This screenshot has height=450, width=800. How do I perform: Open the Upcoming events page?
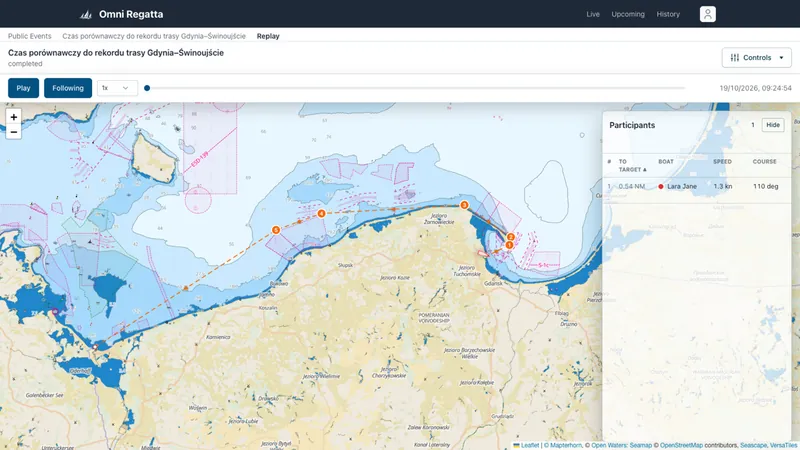pos(628,14)
